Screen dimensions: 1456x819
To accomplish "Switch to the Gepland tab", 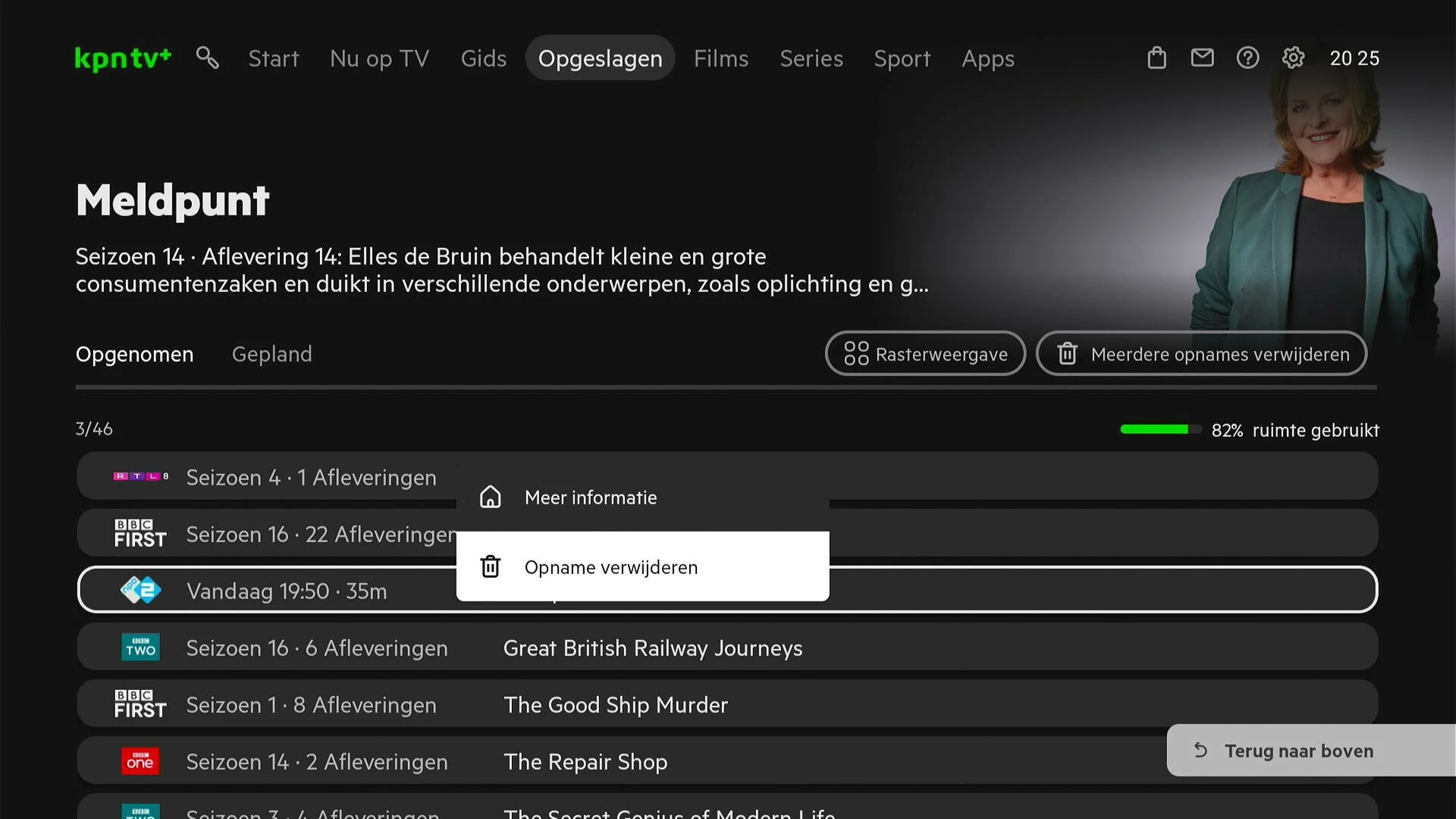I will (271, 354).
